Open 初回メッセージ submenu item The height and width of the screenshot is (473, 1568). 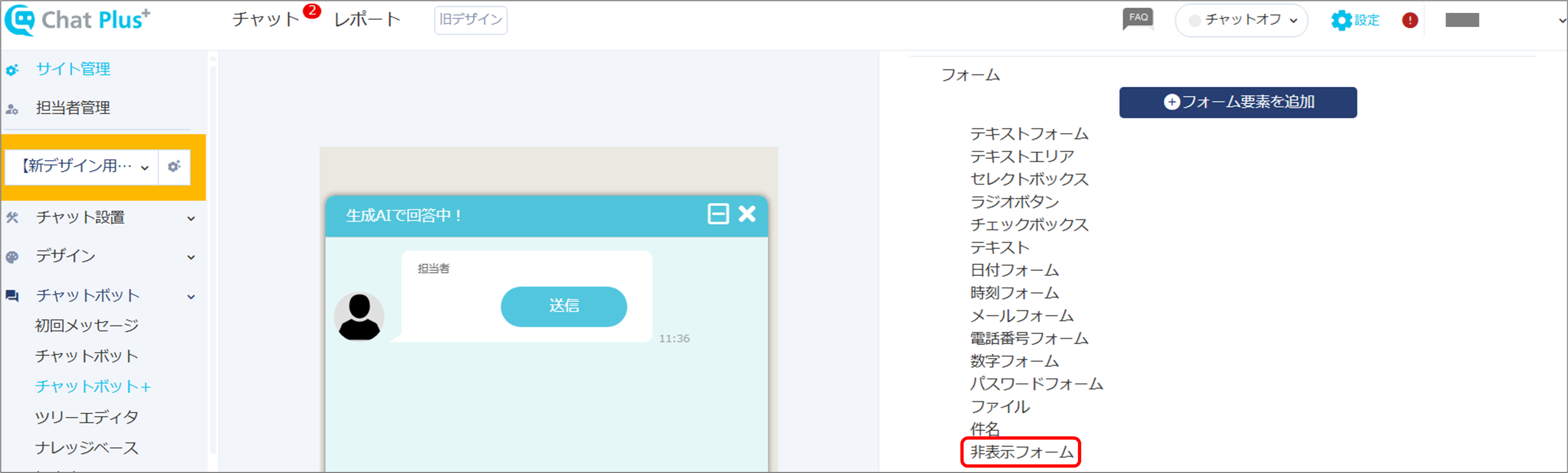pos(87,326)
